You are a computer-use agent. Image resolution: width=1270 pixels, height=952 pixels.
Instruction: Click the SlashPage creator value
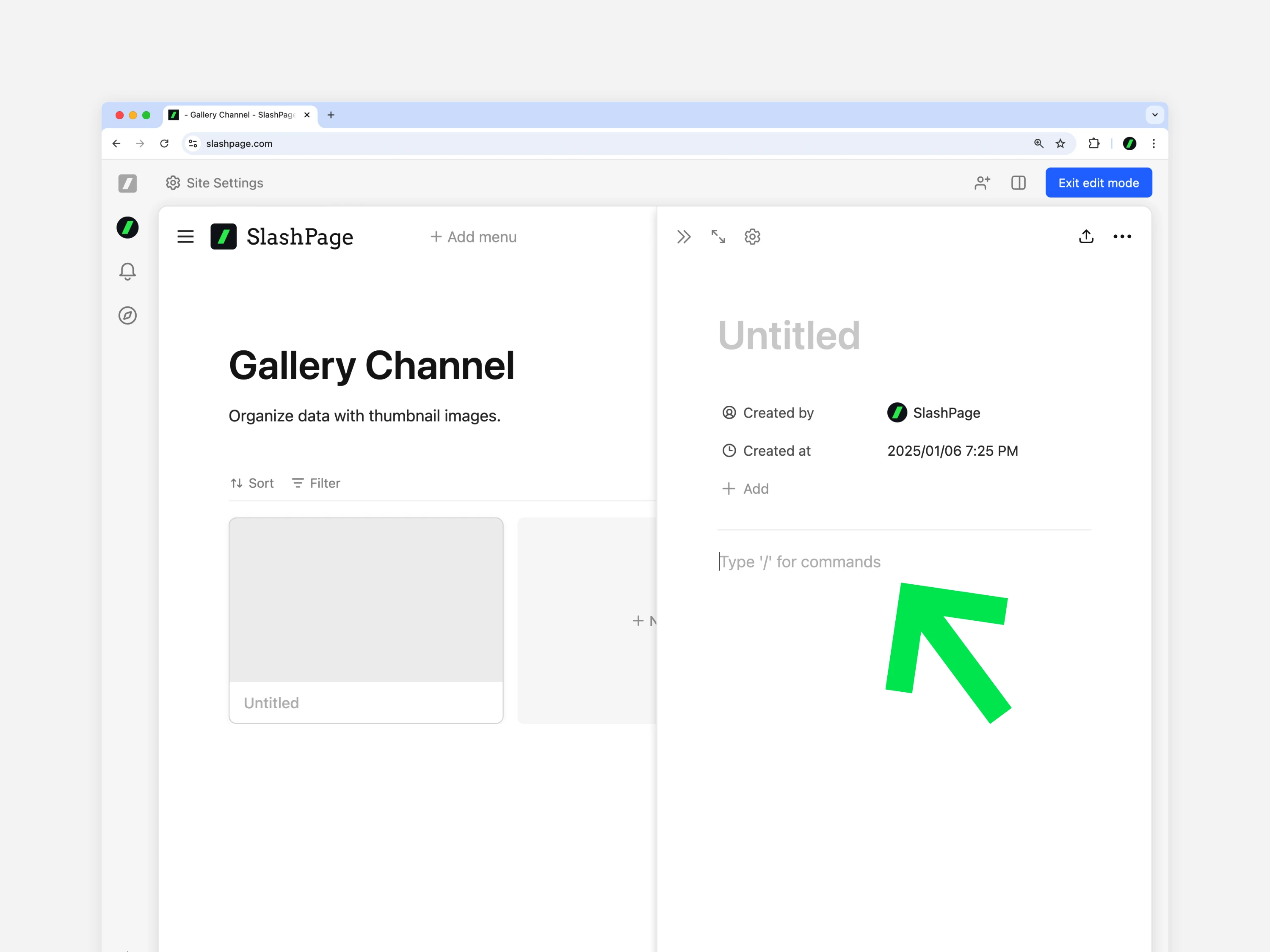tap(933, 413)
